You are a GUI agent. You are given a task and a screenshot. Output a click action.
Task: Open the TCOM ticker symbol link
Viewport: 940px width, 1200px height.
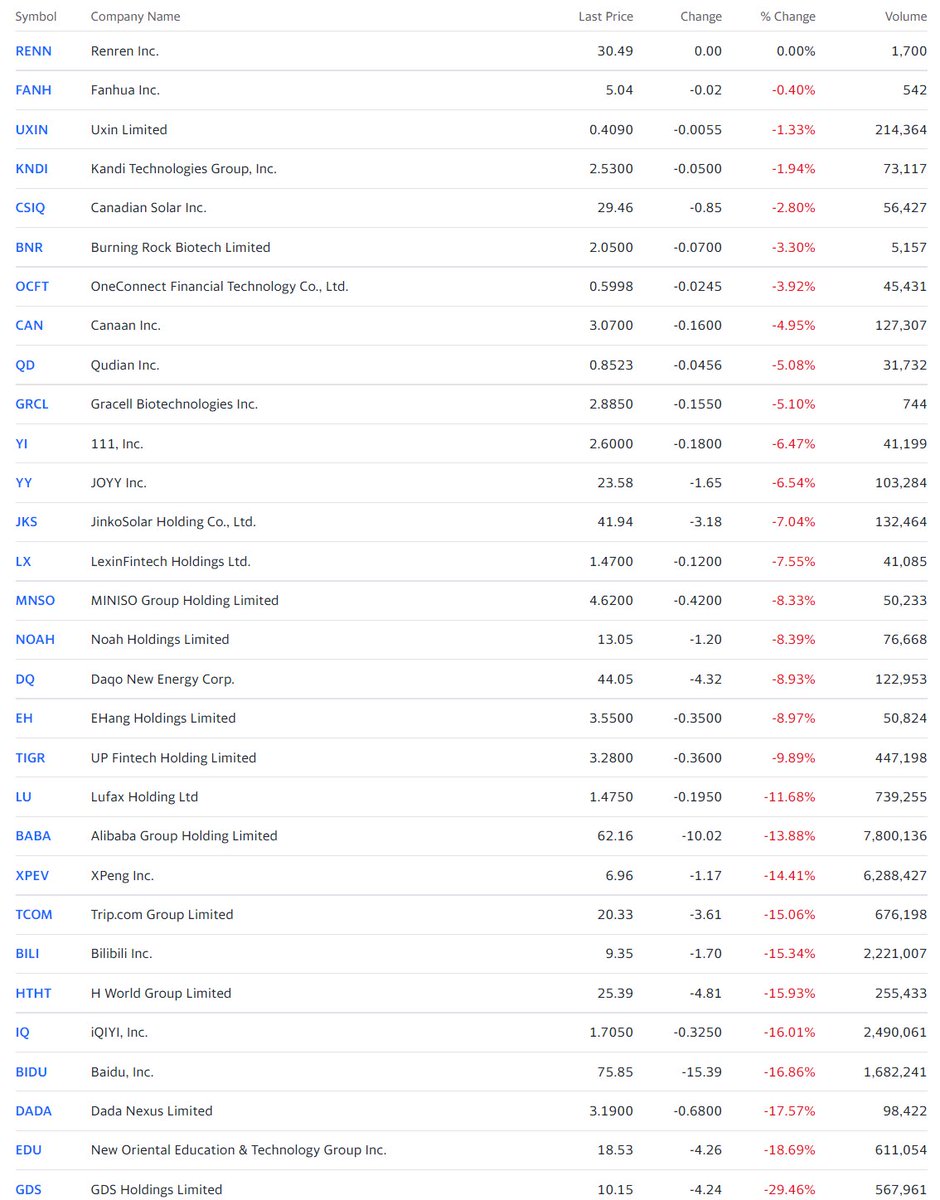(34, 914)
